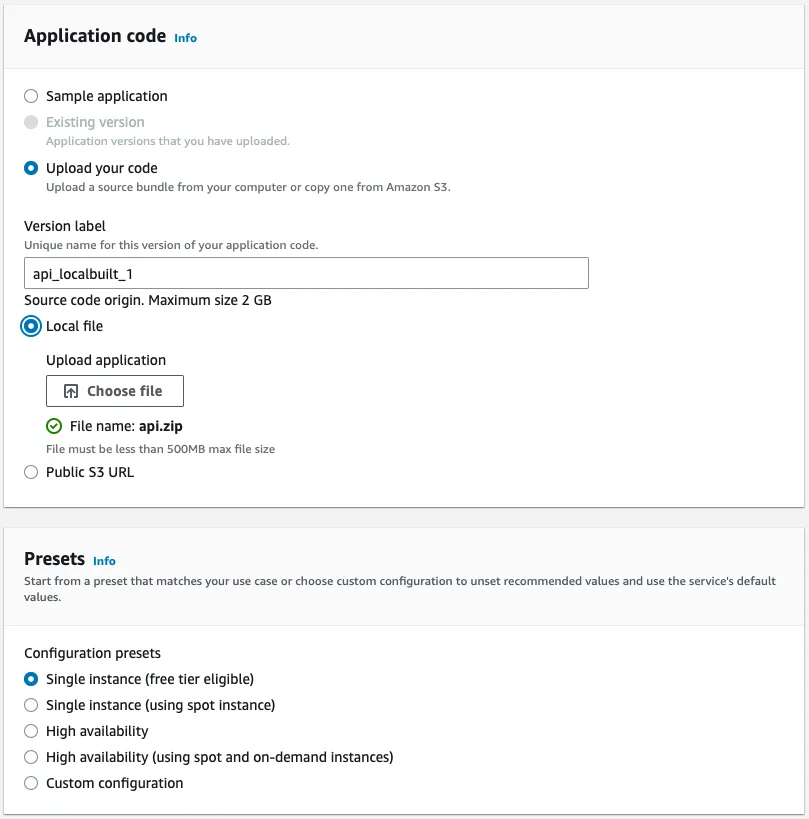Select Single instance (free tier eligible) preset
This screenshot has height=819, width=809.
coord(31,679)
